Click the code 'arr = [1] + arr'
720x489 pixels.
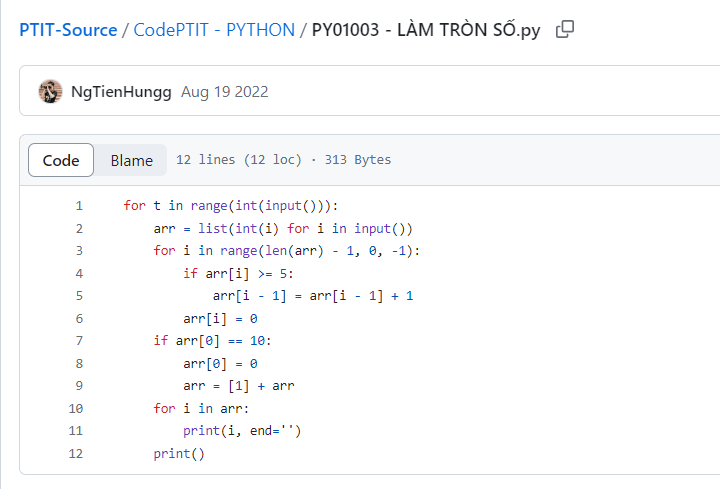coord(239,386)
